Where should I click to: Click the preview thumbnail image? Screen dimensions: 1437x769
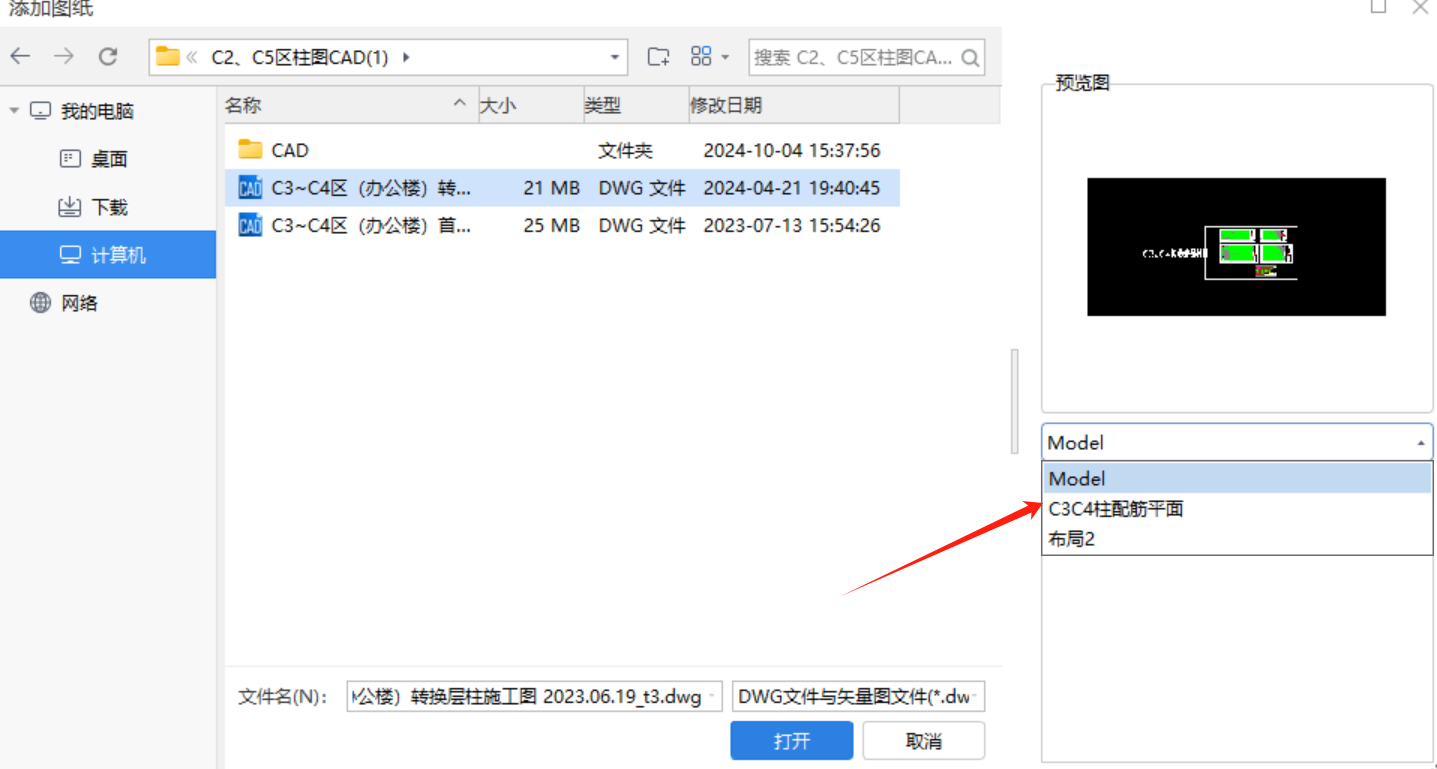click(1236, 247)
